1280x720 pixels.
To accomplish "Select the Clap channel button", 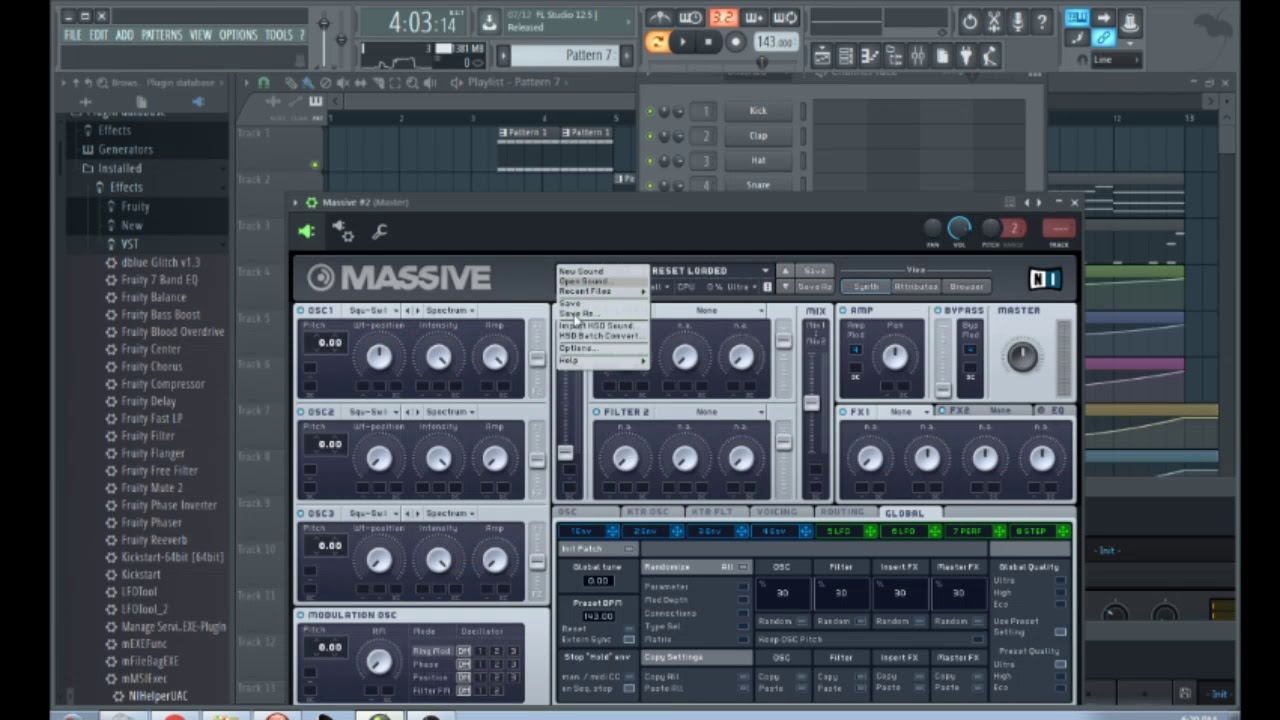I will coord(758,136).
